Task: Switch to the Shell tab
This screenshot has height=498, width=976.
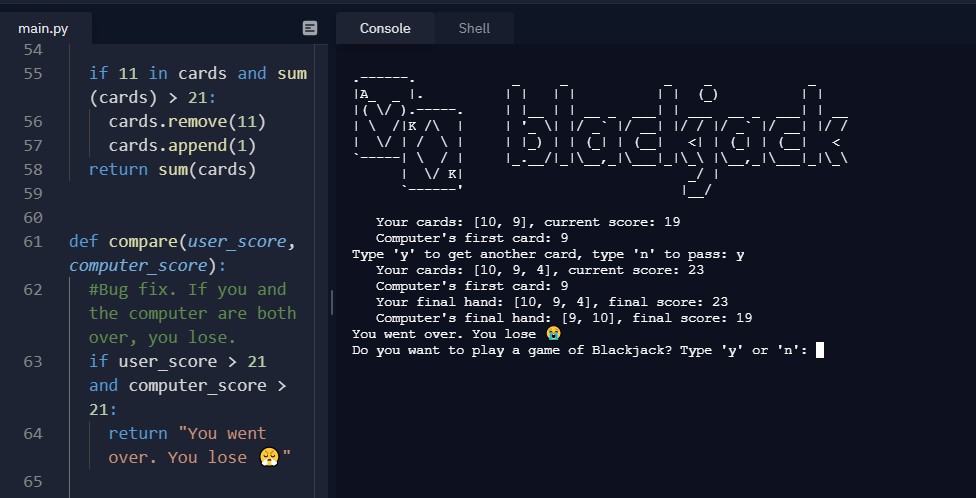Action: (x=474, y=29)
